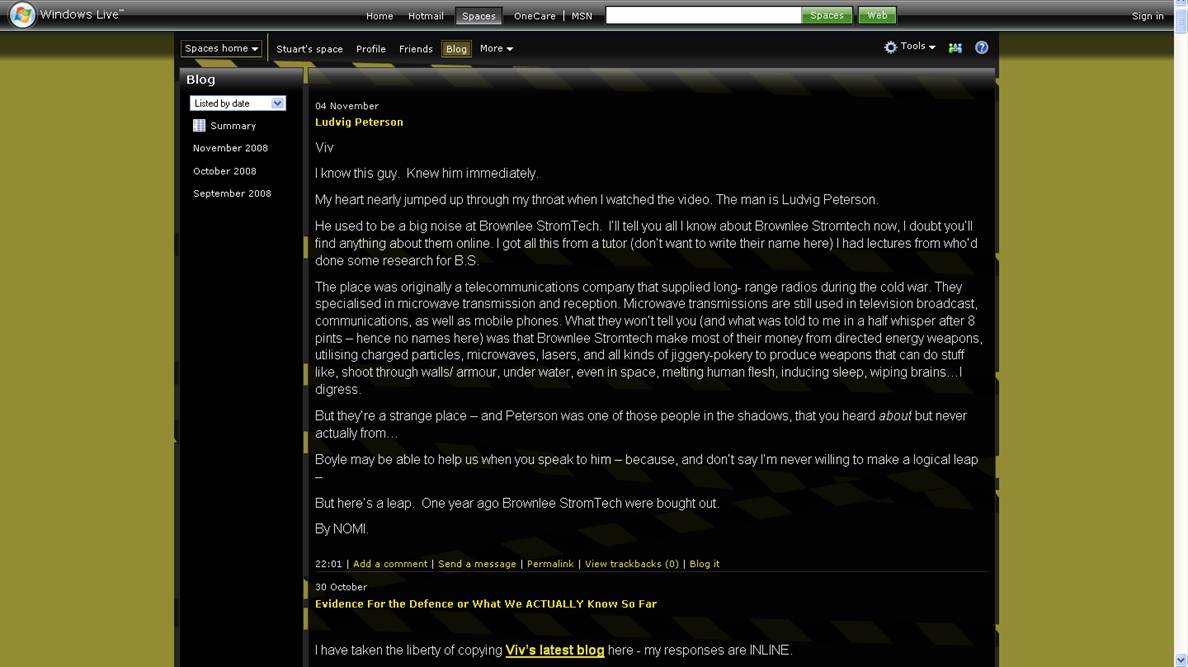The height and width of the screenshot is (667, 1188).
Task: Click the 'By NOMI.' line
Action: 342,529
